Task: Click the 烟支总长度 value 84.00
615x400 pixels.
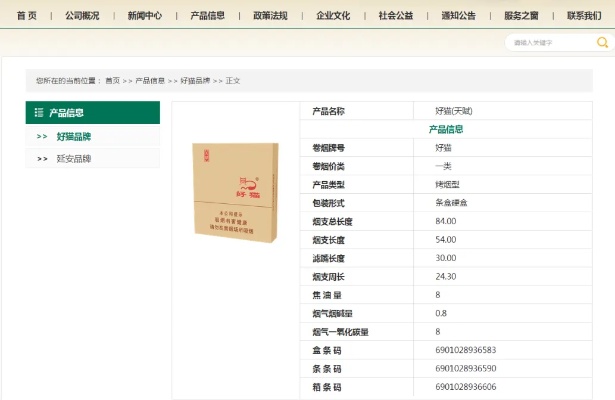Action: [x=446, y=221]
